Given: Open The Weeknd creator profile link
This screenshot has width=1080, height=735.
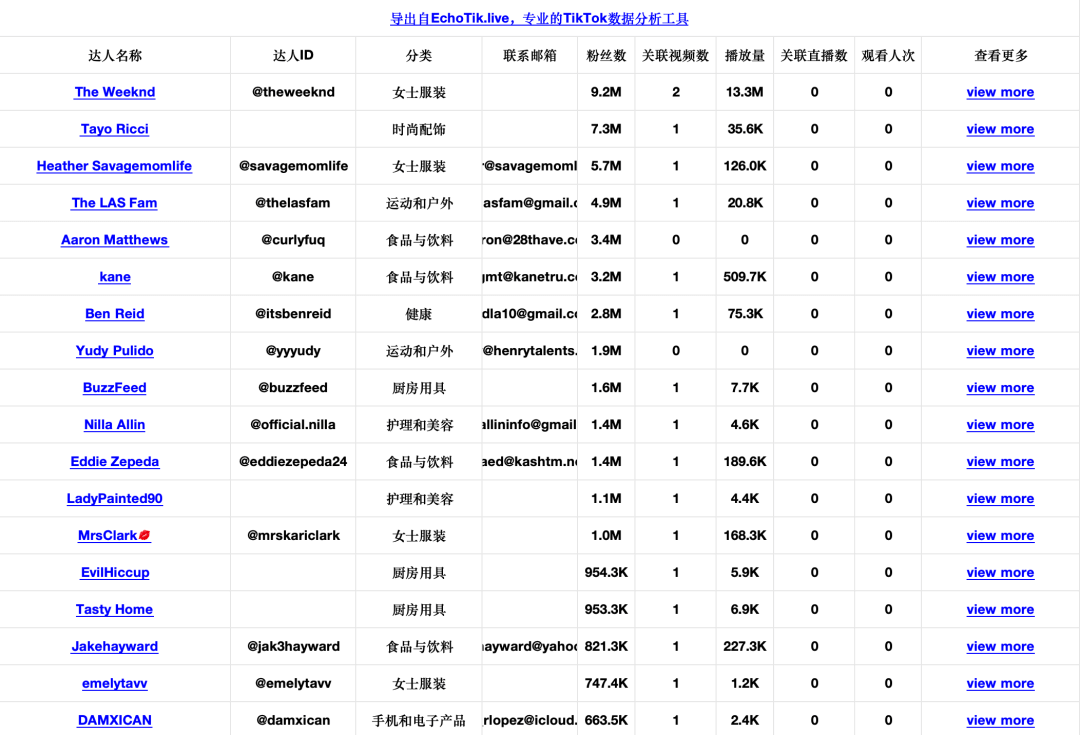Looking at the screenshot, I should coord(114,92).
